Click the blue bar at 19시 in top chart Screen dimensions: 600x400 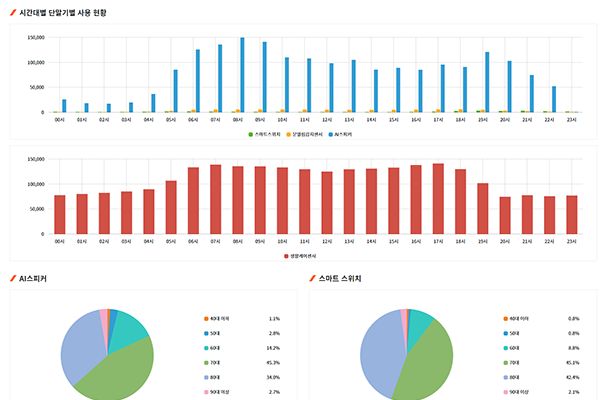tap(487, 82)
